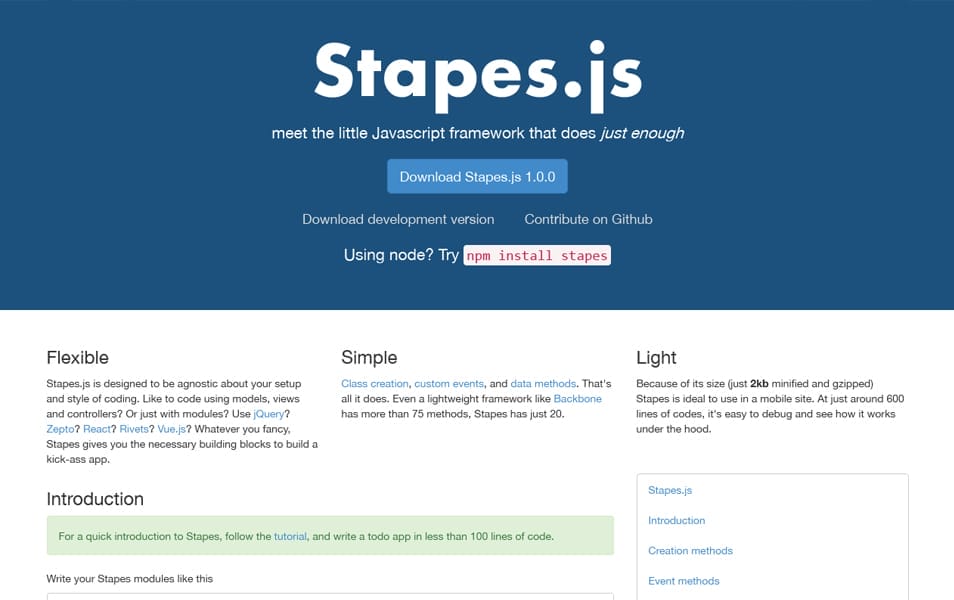Open Creation methods from the sidebar
Screen dimensions: 954x600
[690, 551]
